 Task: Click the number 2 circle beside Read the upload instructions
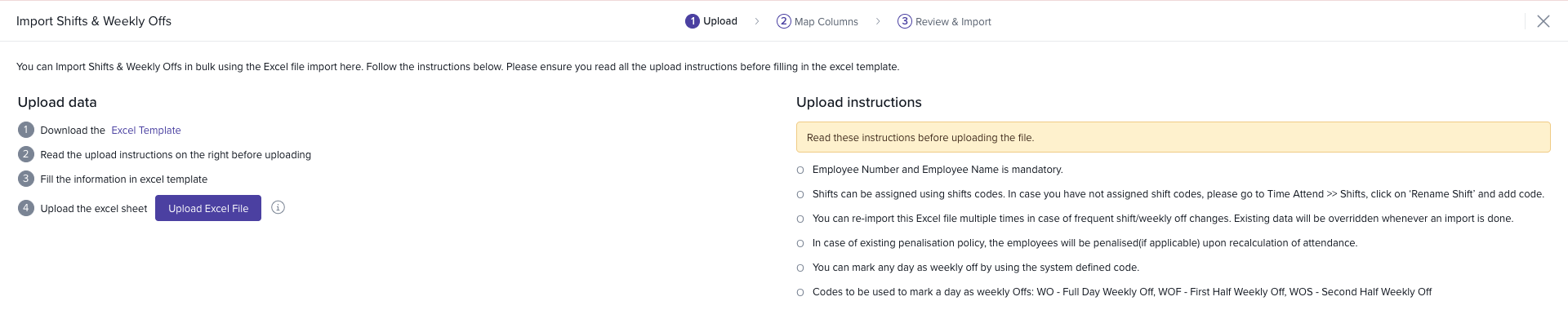[26, 154]
